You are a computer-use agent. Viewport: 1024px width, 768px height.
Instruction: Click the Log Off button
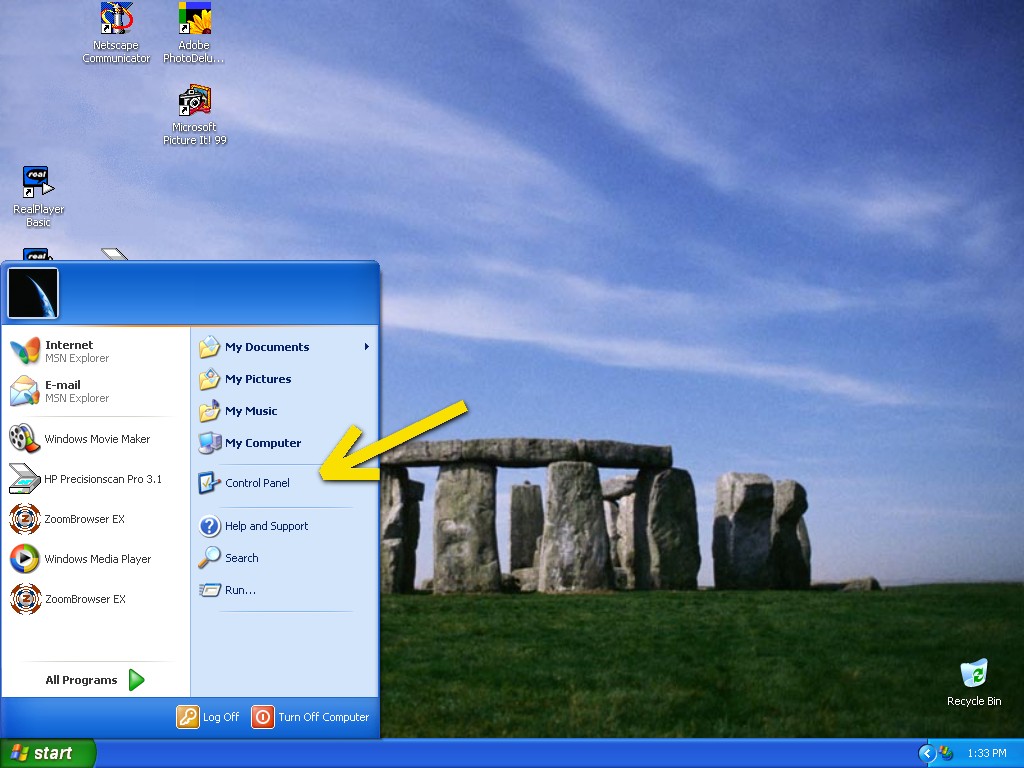[209, 717]
